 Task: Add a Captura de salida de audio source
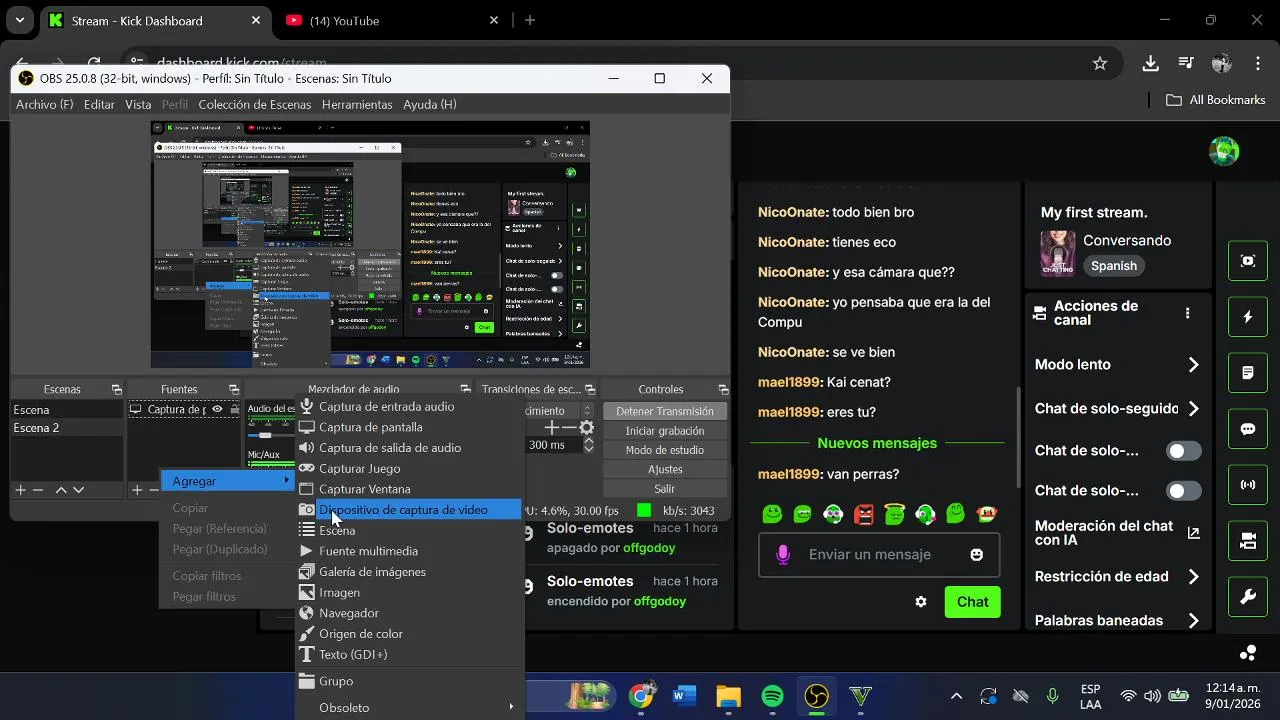(x=410, y=448)
